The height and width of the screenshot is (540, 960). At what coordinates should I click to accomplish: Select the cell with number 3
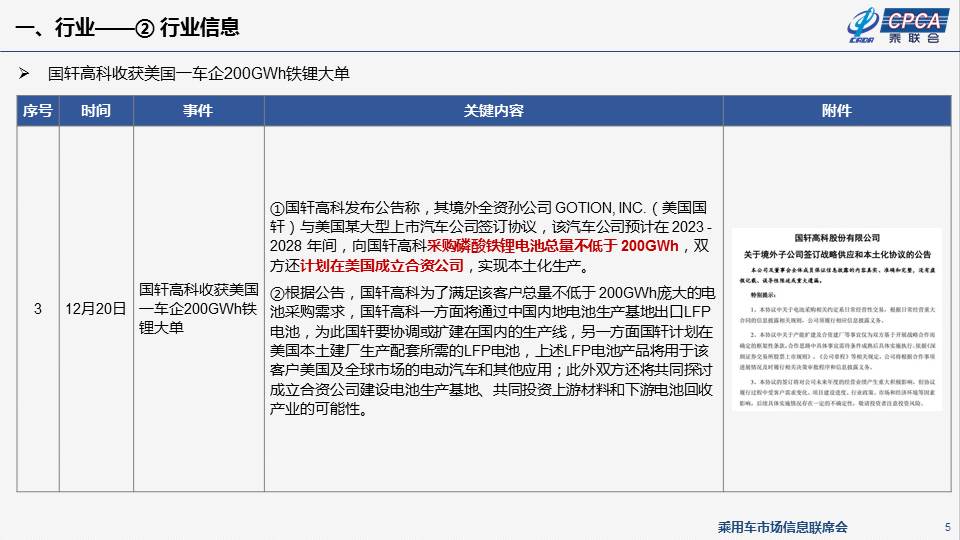[x=38, y=309]
